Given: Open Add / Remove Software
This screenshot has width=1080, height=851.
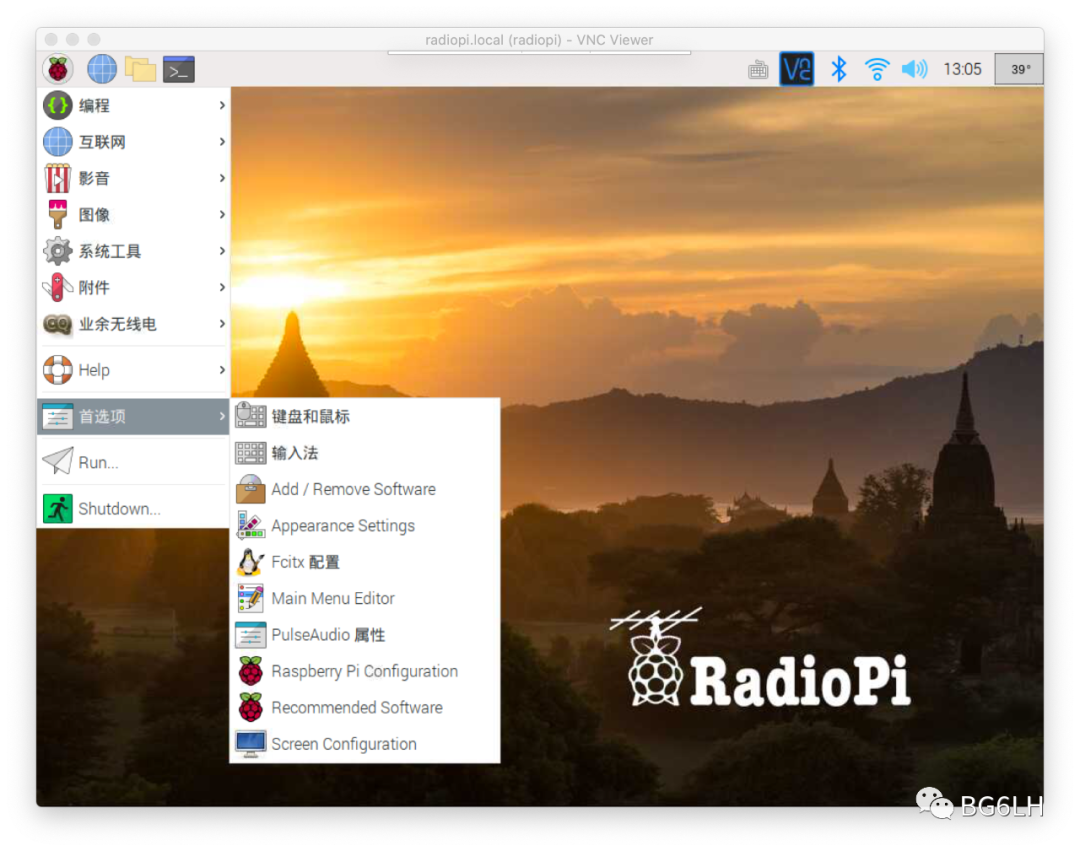Looking at the screenshot, I should [365, 489].
